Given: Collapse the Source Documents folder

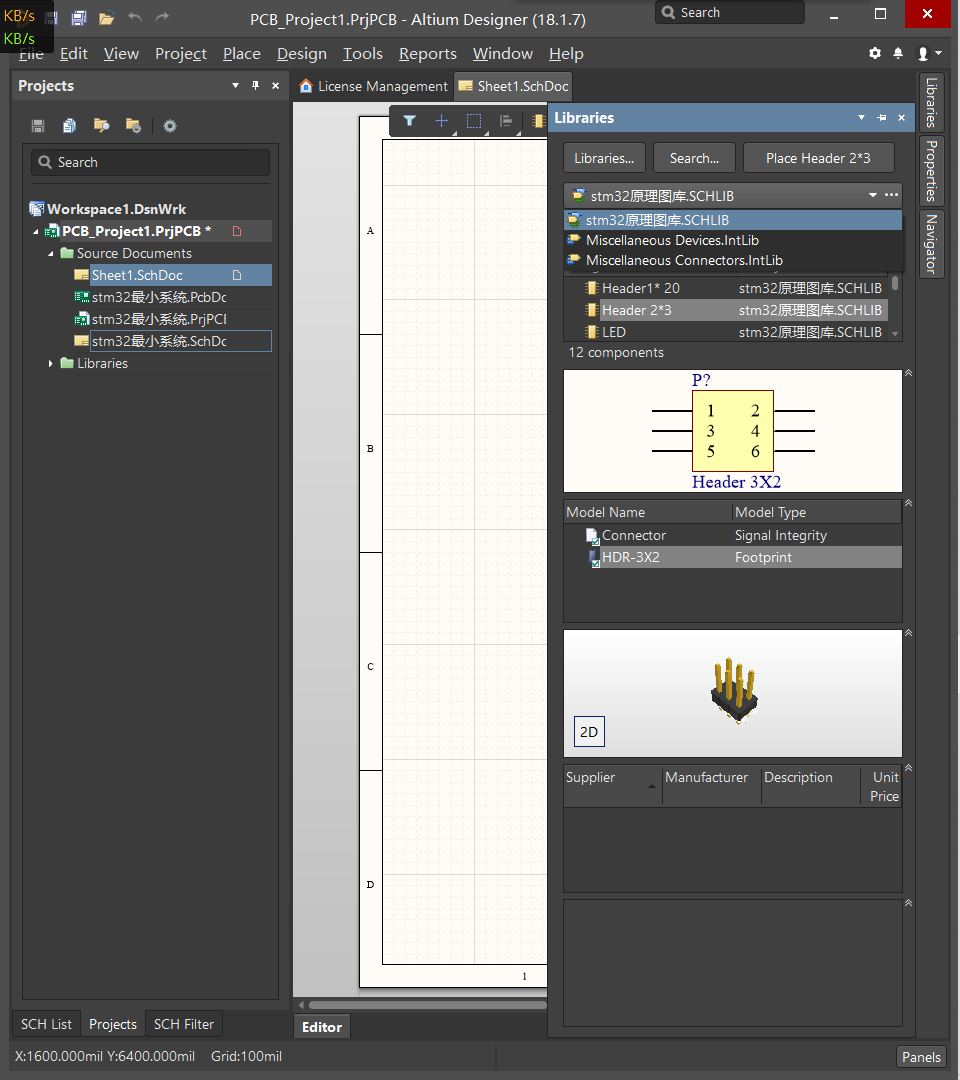Looking at the screenshot, I should [50, 253].
